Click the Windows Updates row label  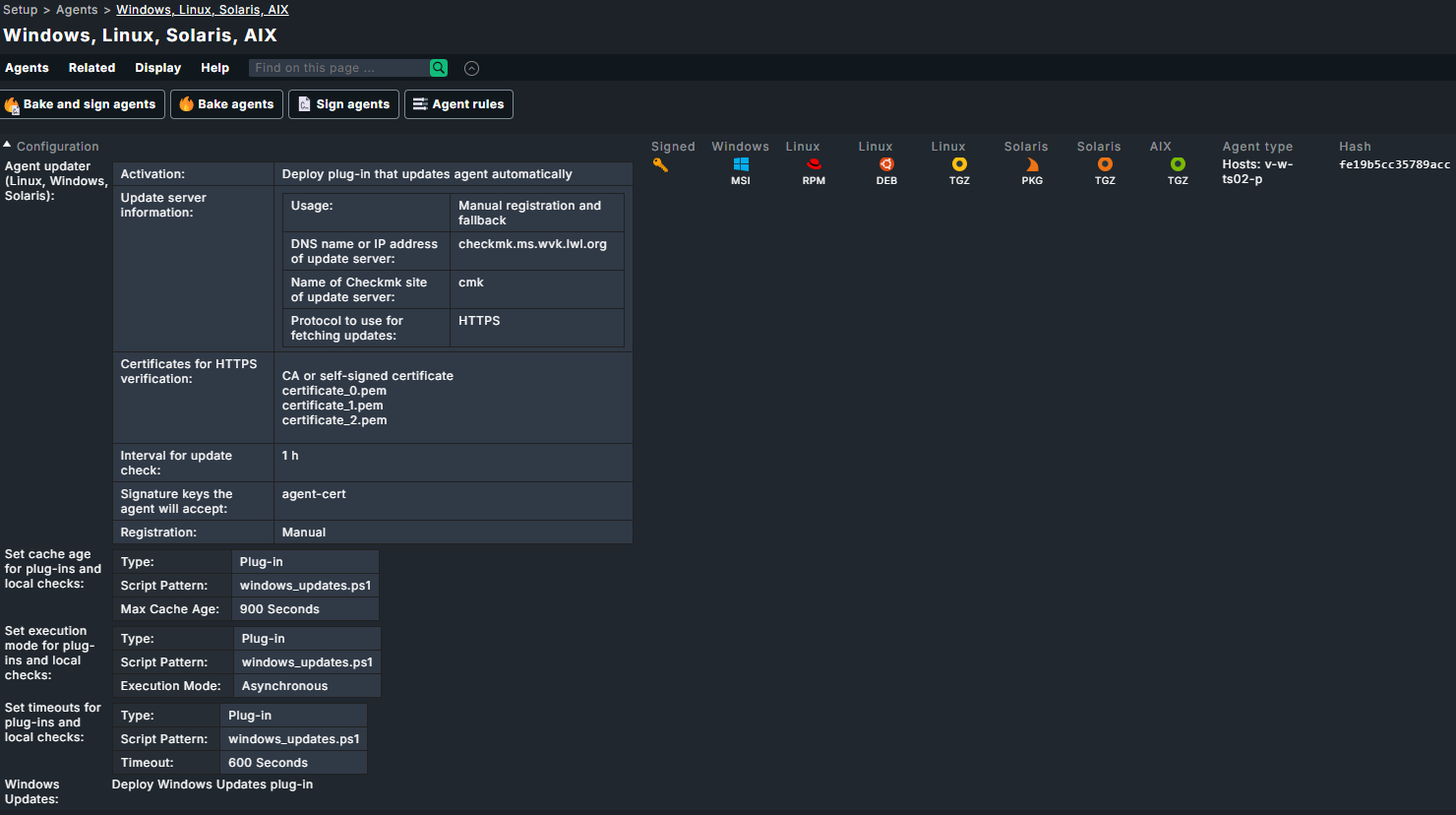[x=32, y=791]
